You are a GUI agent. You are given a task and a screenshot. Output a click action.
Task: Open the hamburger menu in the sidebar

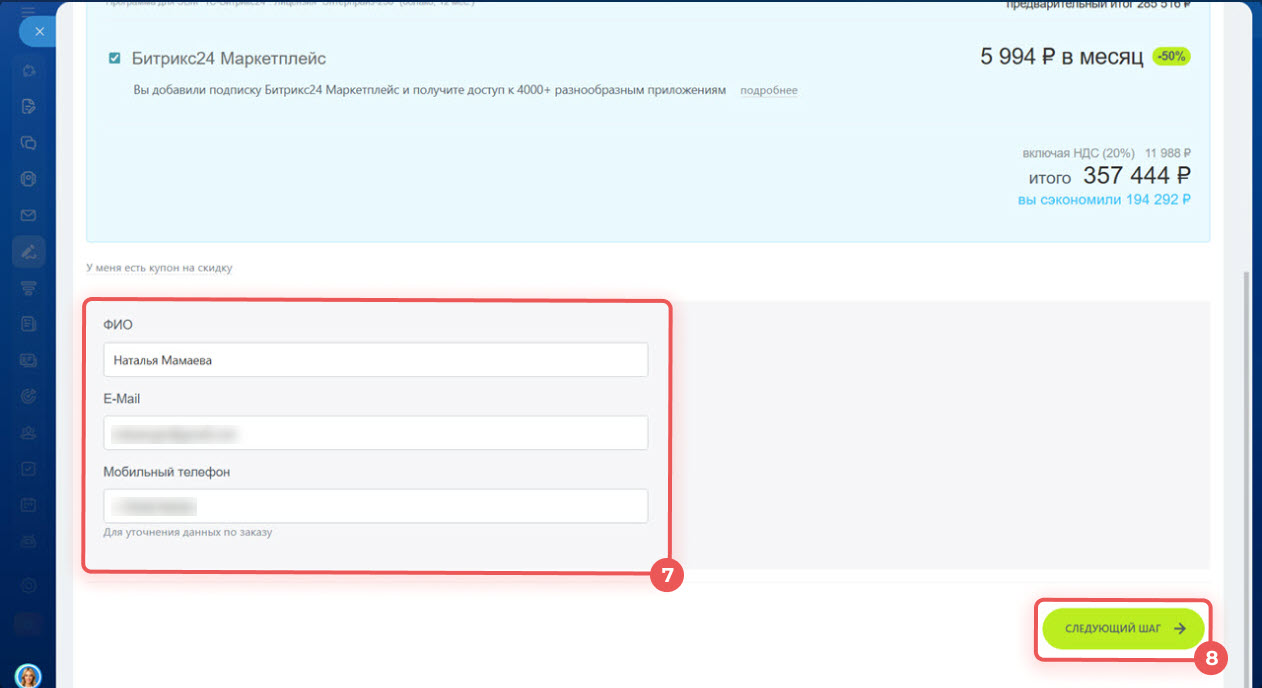[28, 10]
